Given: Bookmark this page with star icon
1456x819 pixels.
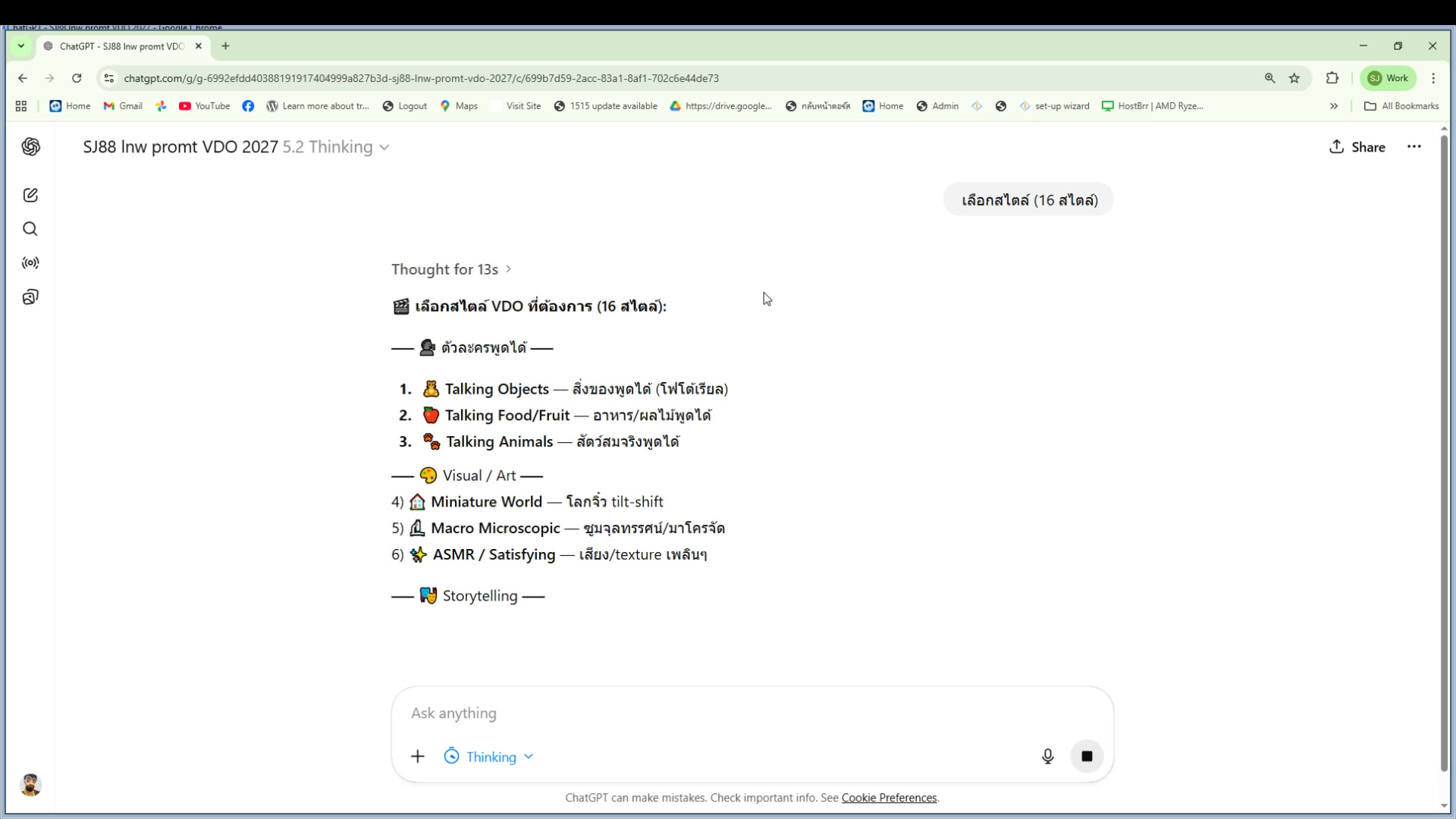Looking at the screenshot, I should (1294, 78).
